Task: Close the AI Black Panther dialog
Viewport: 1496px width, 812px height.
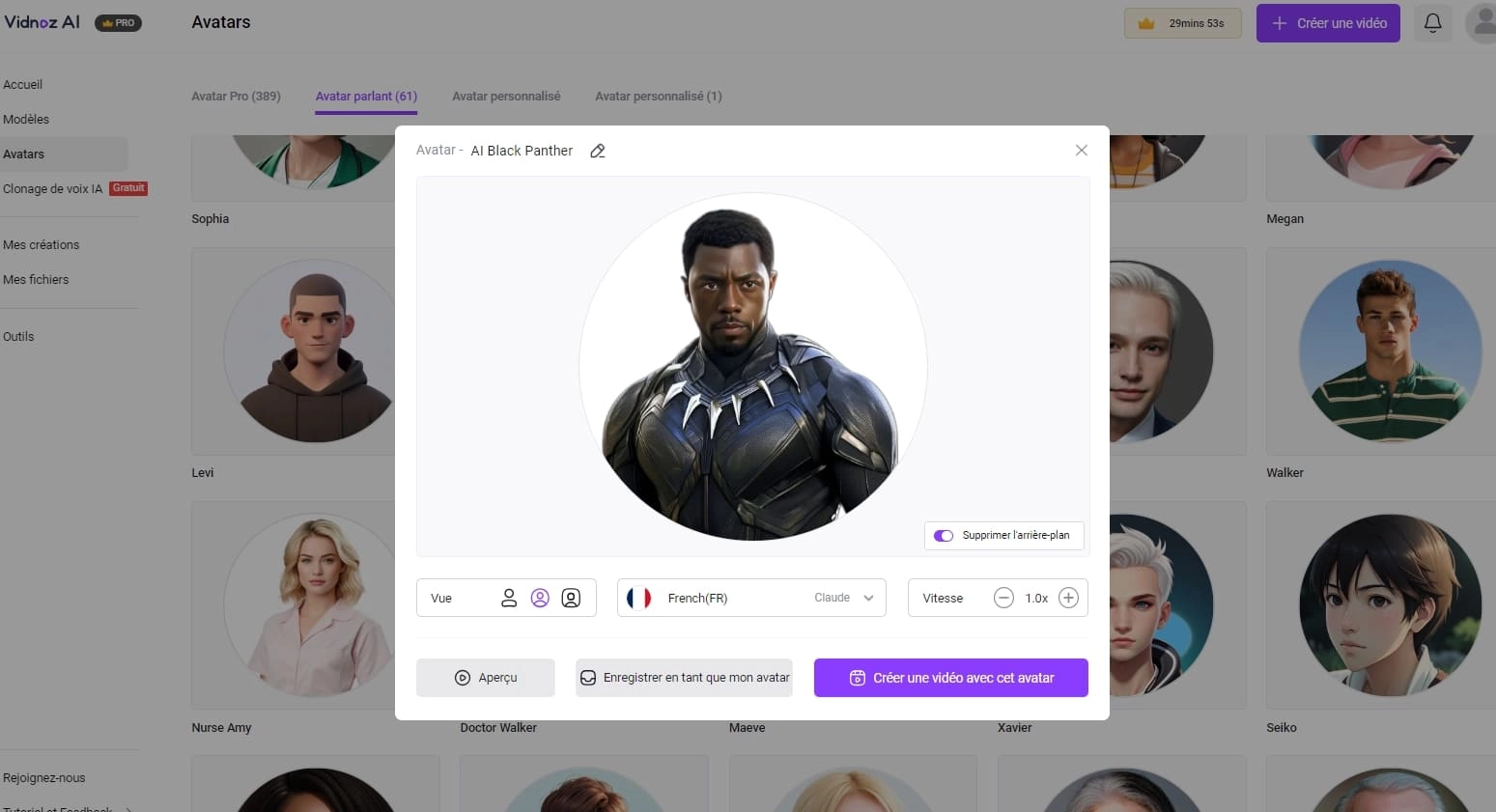Action: (x=1082, y=150)
